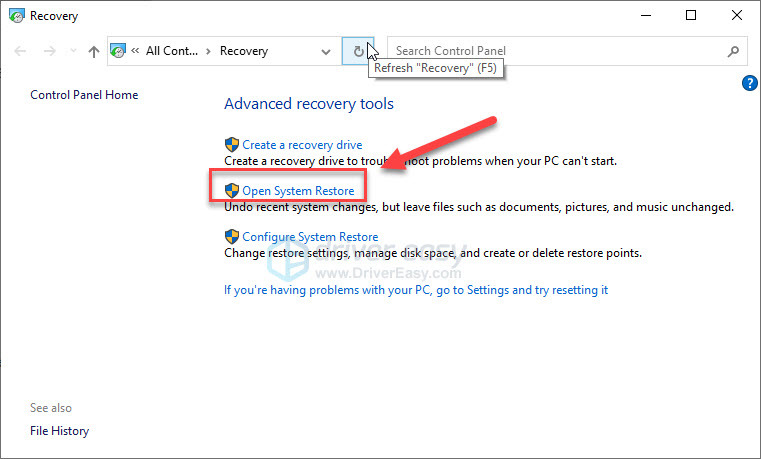Click the Advanced recovery tools heading

coord(309,104)
